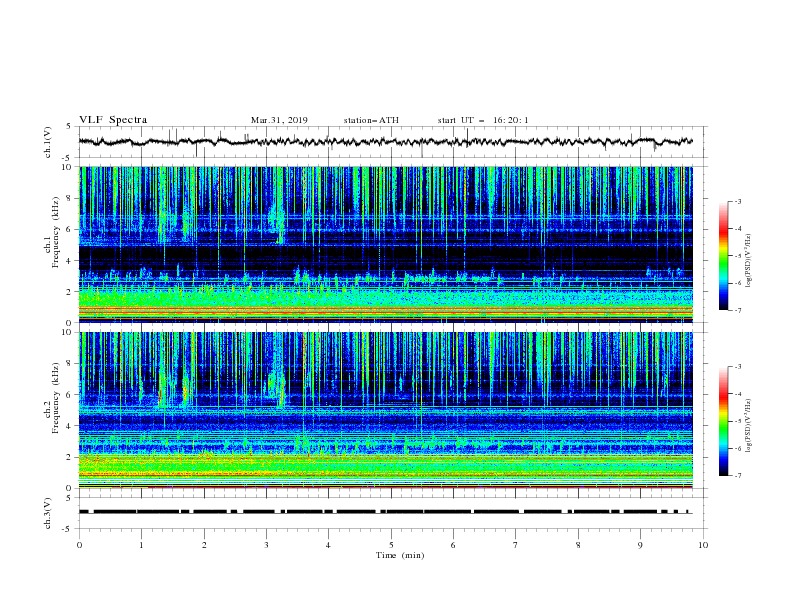Click time axis tick label '9'
Image resolution: width=792 pixels, height=612 pixels.
pos(640,545)
